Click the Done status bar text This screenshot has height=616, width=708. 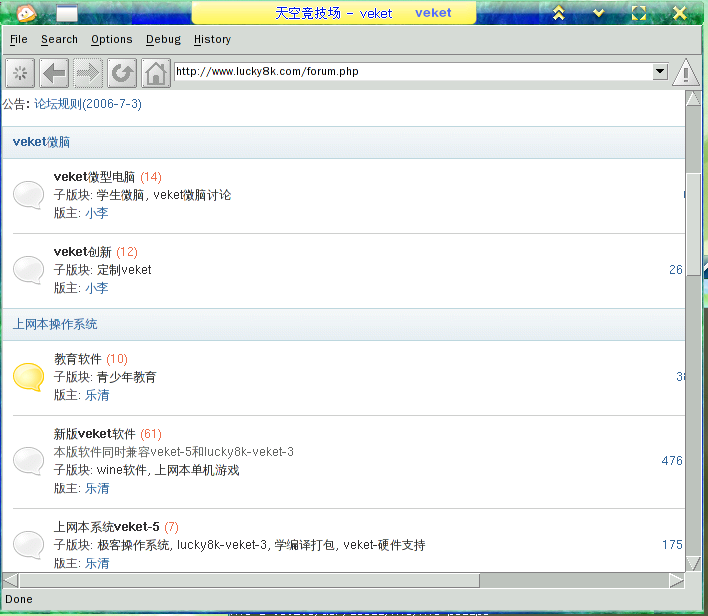19,599
